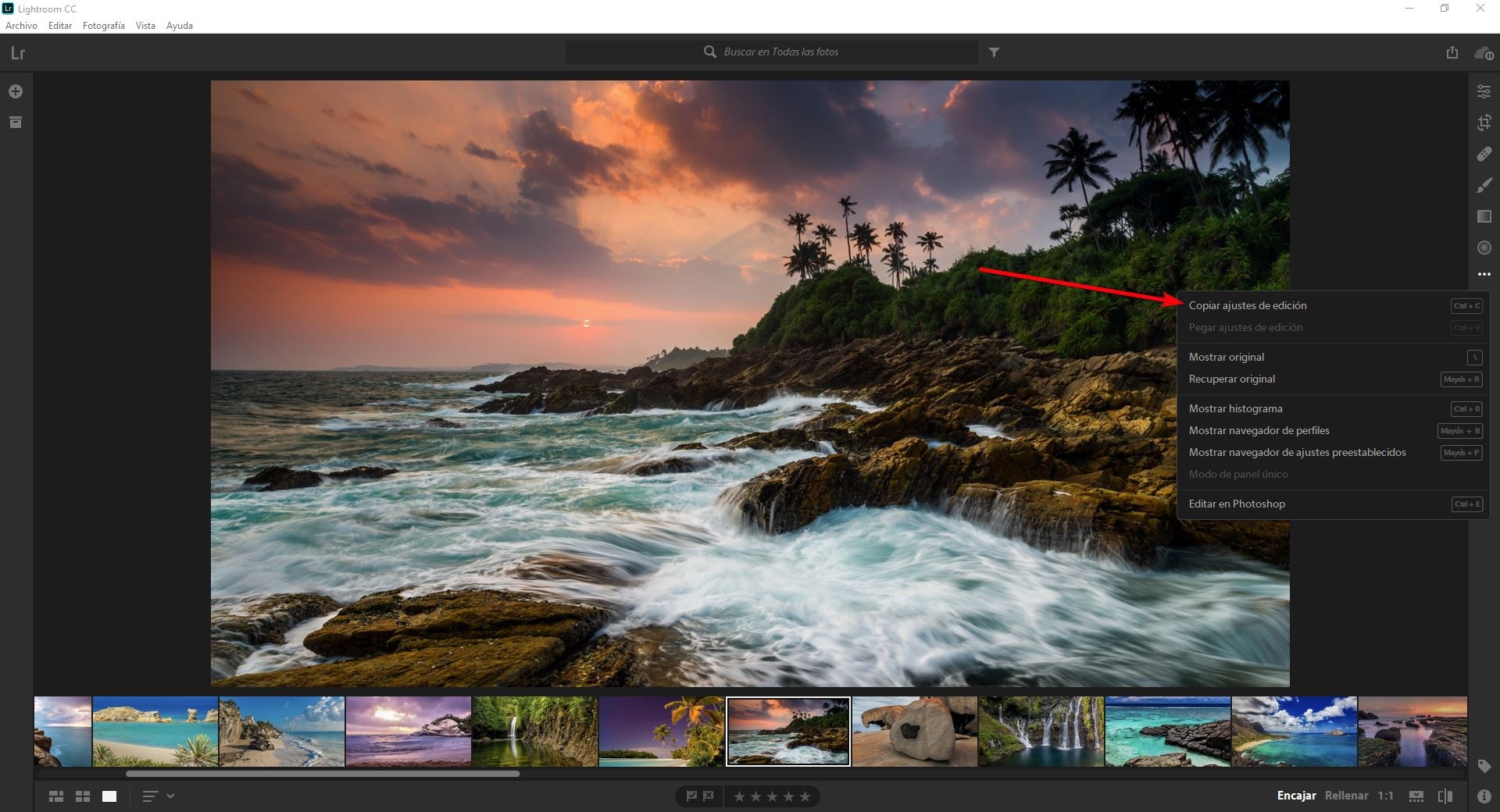This screenshot has height=812, width=1500.
Task: Set rating to one star
Action: point(739,796)
